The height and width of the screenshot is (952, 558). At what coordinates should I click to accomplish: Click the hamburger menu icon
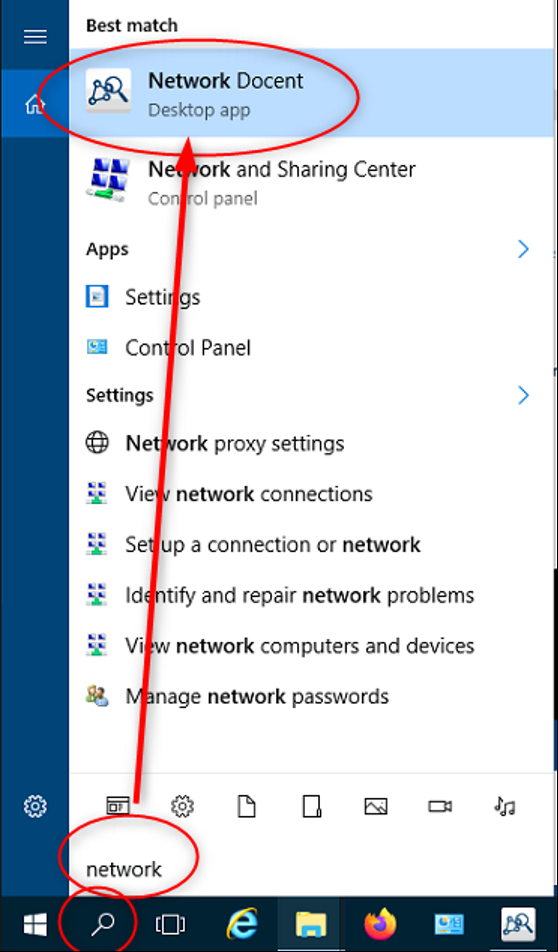pos(35,37)
